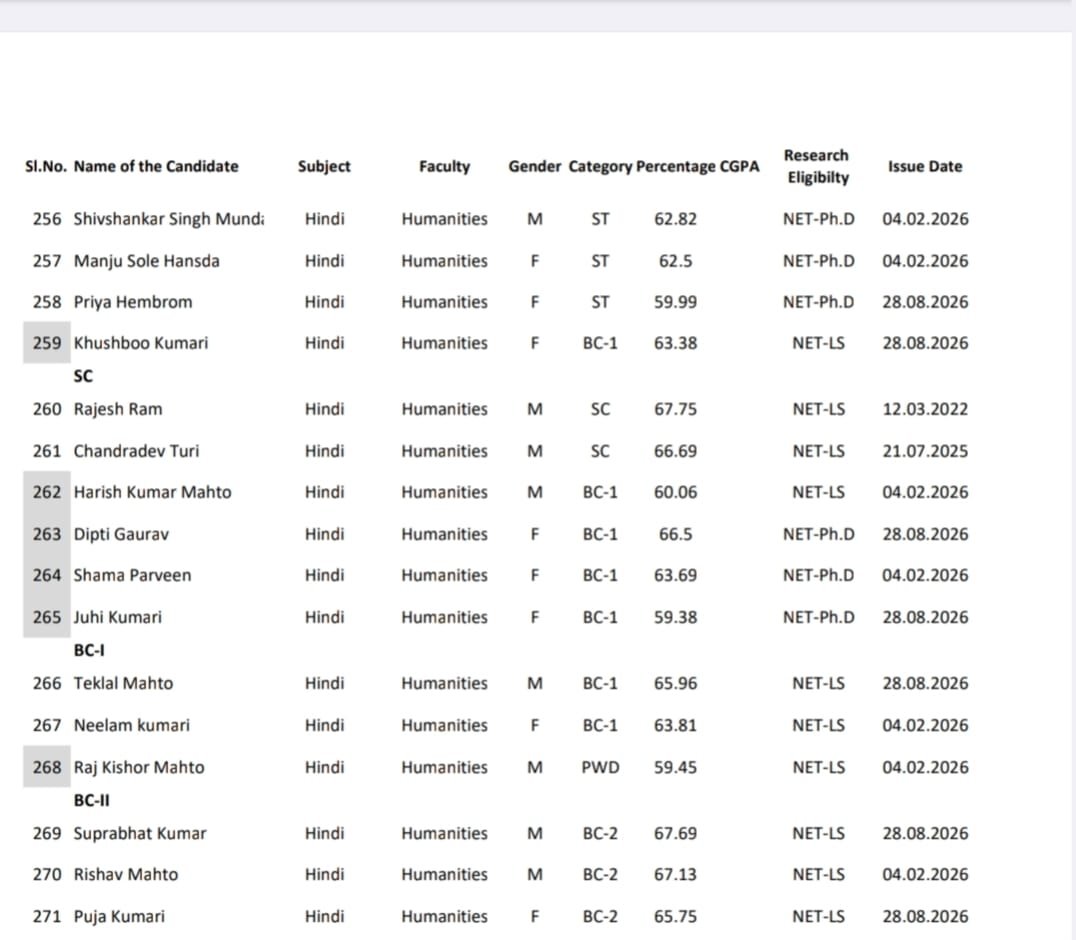Click gender F in Juhi Kumari's row
The height and width of the screenshot is (940, 1076).
535,617
